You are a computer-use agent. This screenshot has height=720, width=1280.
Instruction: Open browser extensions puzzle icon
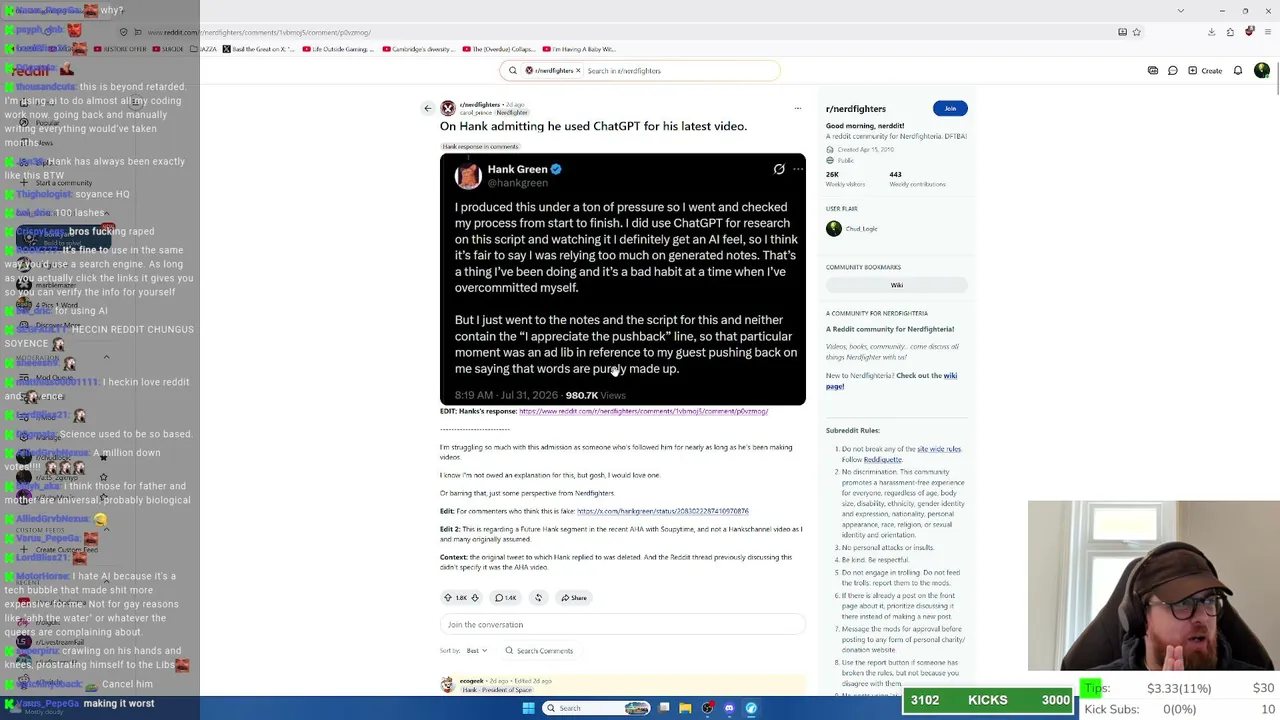[x=1231, y=32]
